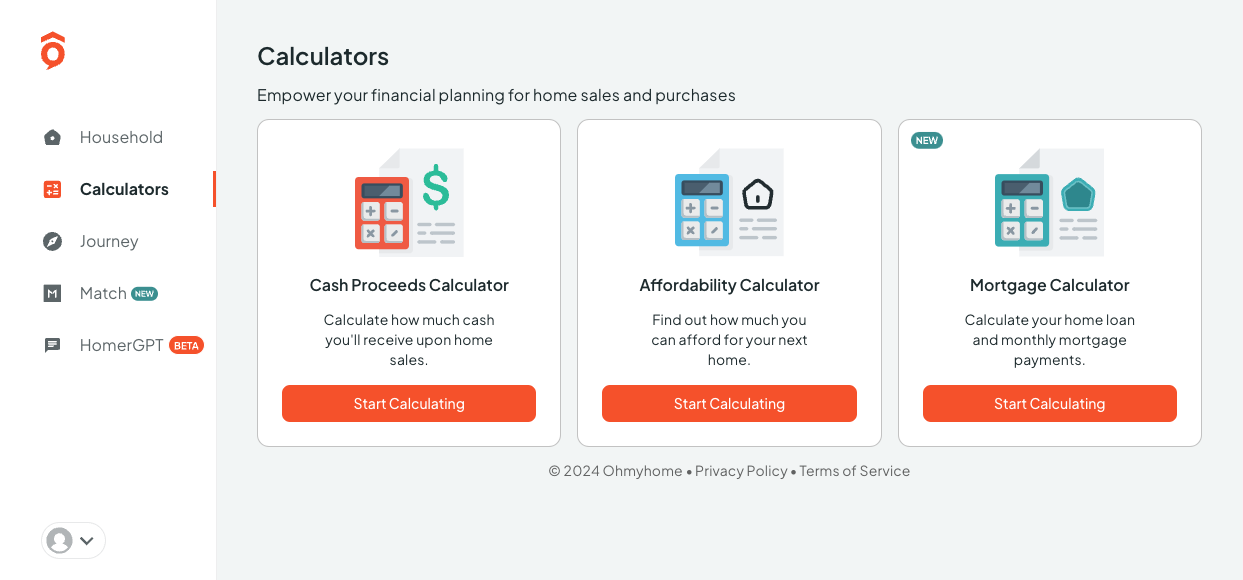Viewport: 1243px width, 580px height.
Task: Click the Ohmyhome logo icon
Action: point(53,51)
